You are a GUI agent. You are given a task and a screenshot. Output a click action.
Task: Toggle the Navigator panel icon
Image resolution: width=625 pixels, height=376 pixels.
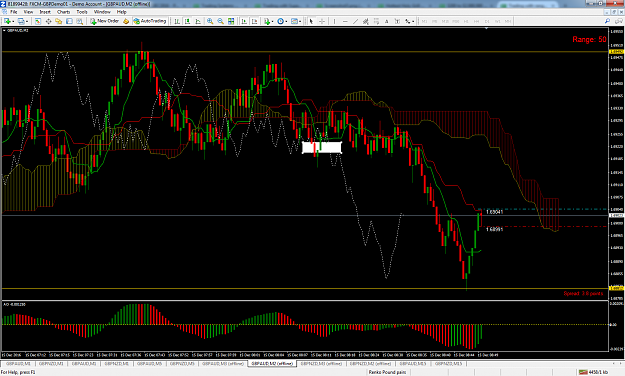(x=59, y=21)
